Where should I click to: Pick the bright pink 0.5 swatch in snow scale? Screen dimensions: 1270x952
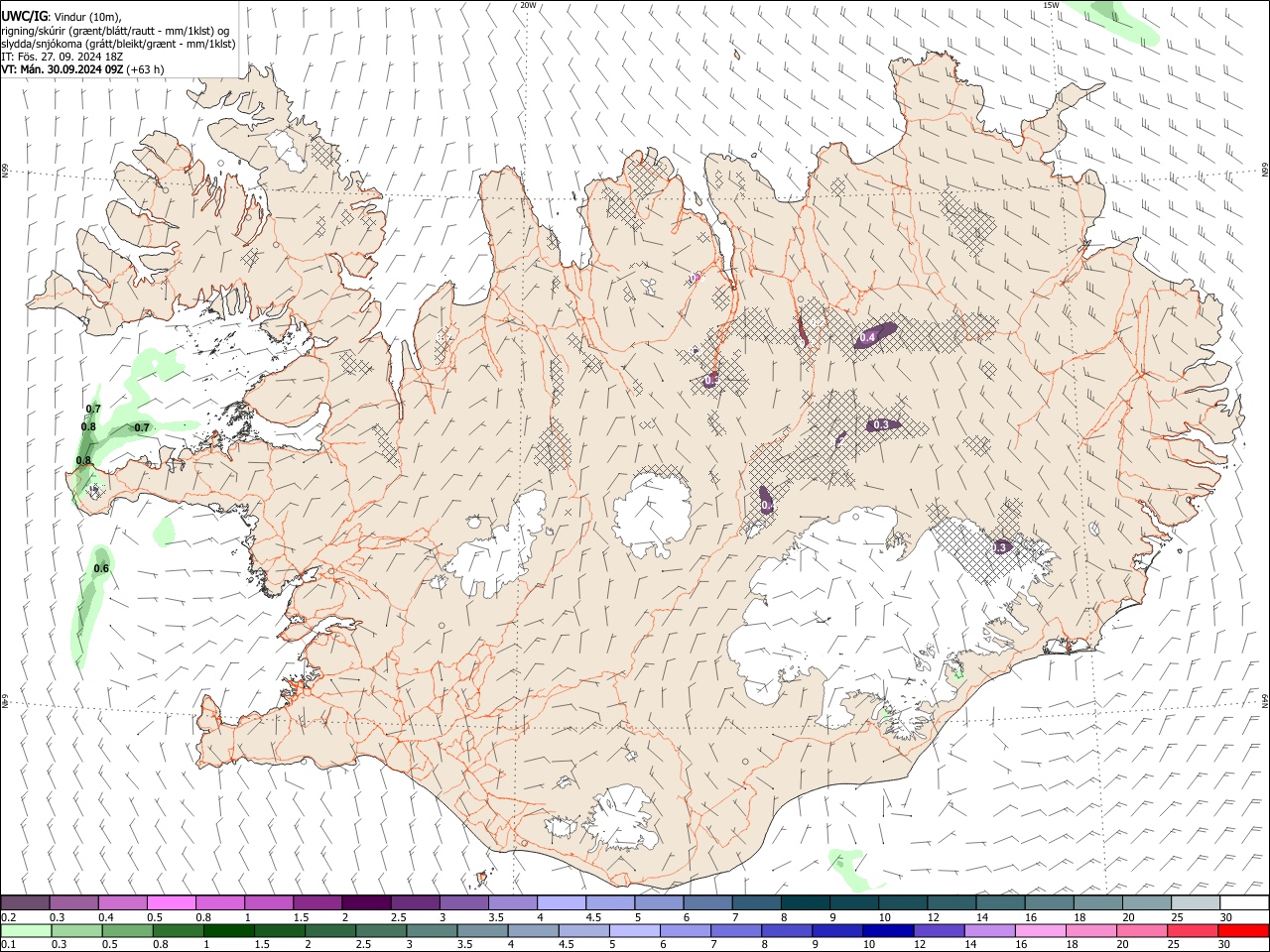pyautogui.click(x=171, y=902)
